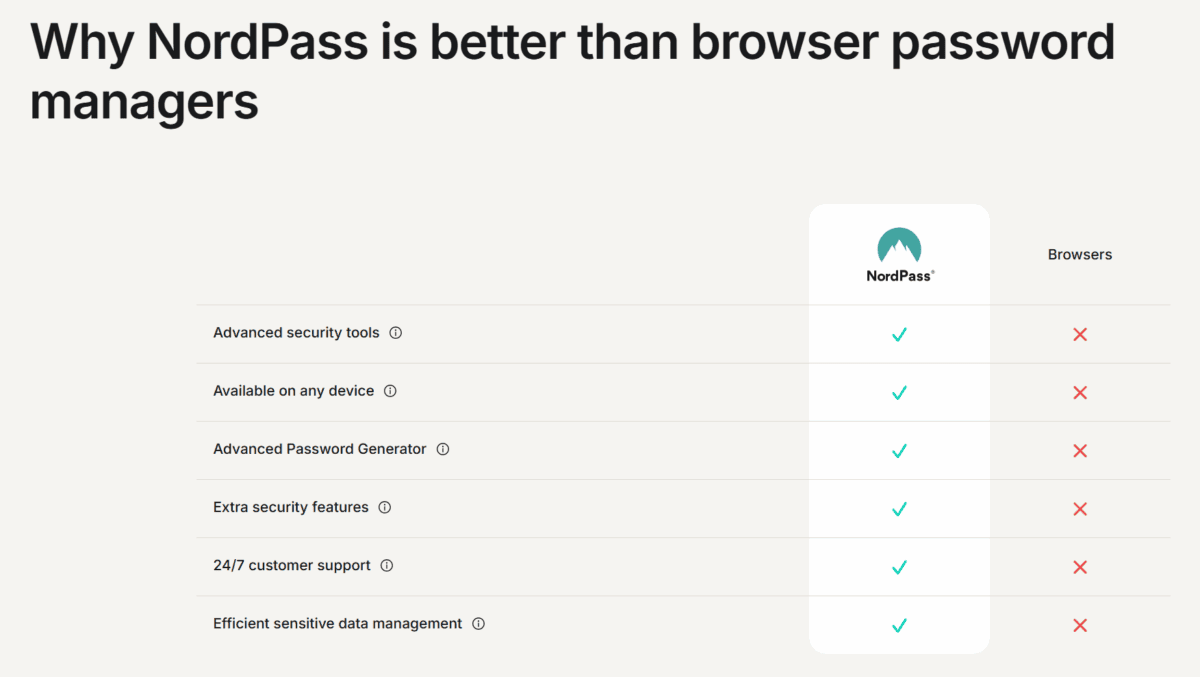The image size is (1200, 677).
Task: Click NordPass checkmark for Advanced Password Generator
Action: (x=899, y=450)
